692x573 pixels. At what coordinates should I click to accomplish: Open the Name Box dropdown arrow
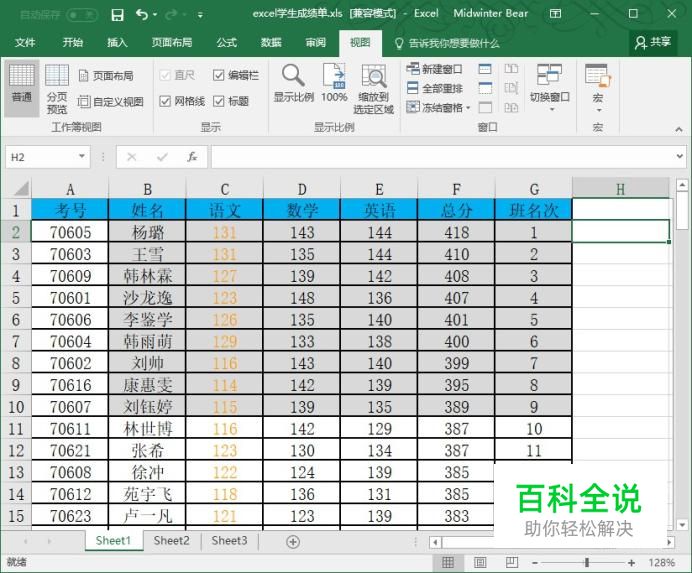(x=82, y=156)
